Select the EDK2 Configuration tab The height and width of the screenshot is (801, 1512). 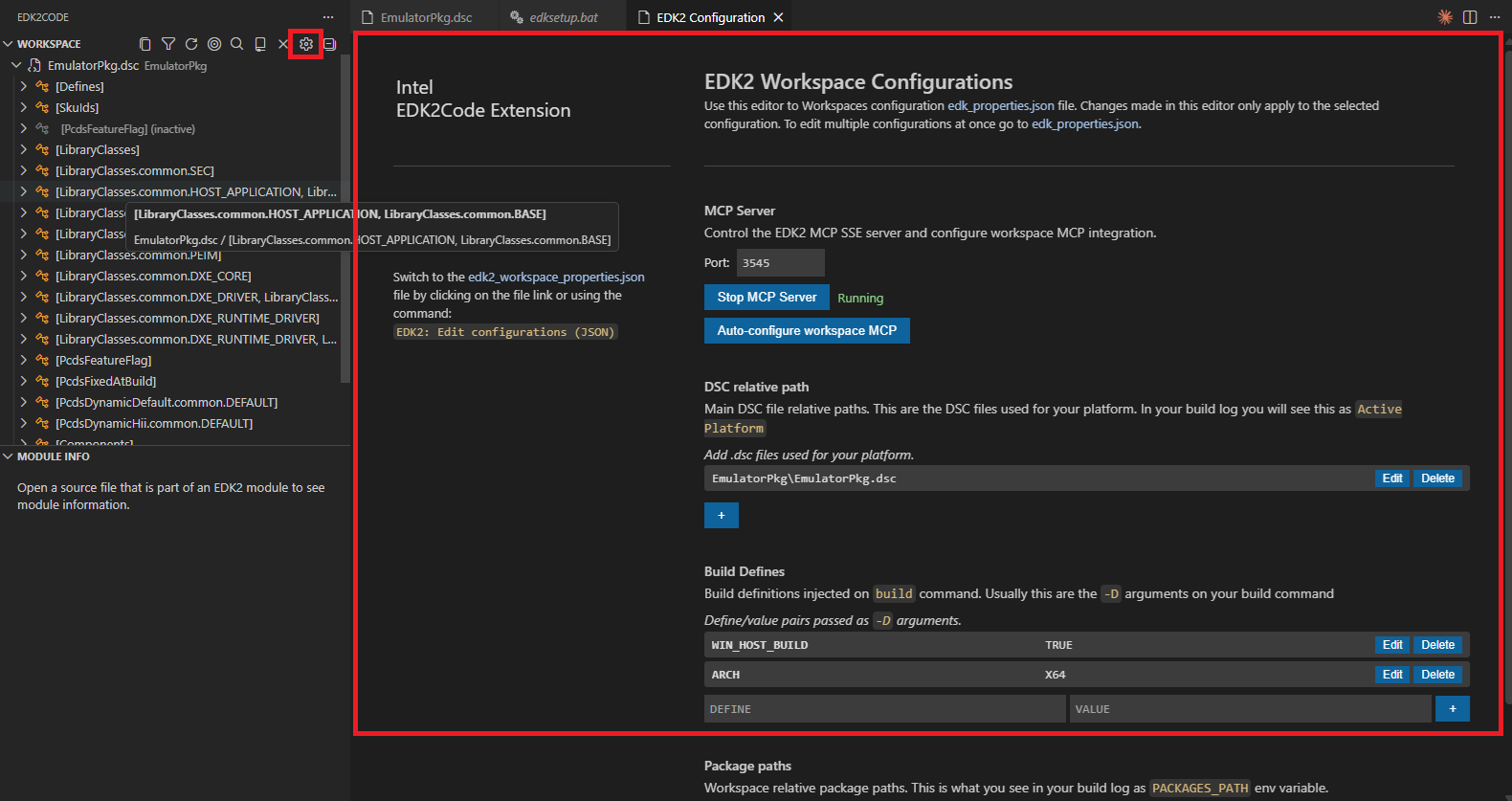tap(710, 17)
